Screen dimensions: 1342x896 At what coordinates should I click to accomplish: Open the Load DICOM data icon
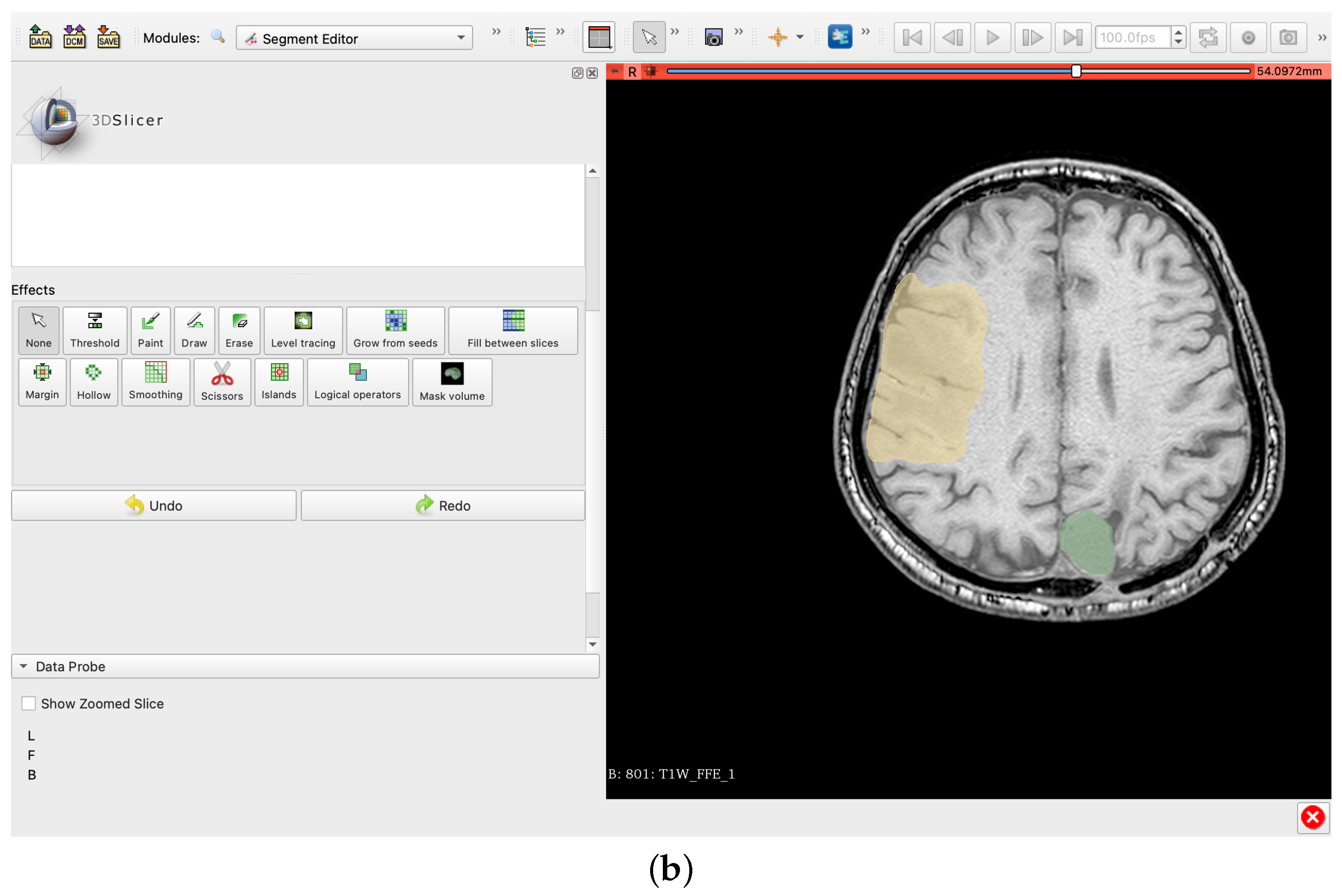(74, 38)
